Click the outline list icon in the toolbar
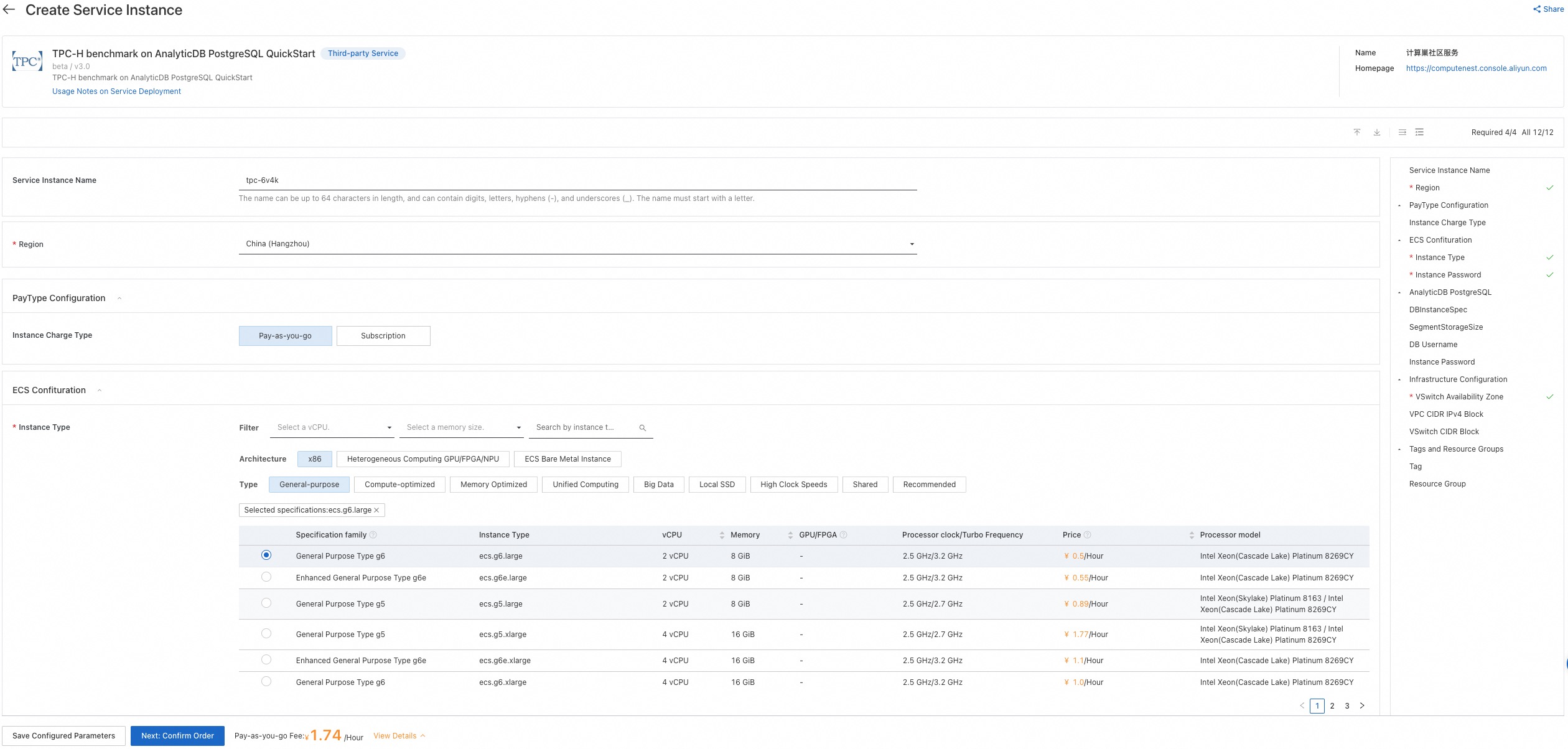Screen dimensions: 1568x749 (1419, 133)
